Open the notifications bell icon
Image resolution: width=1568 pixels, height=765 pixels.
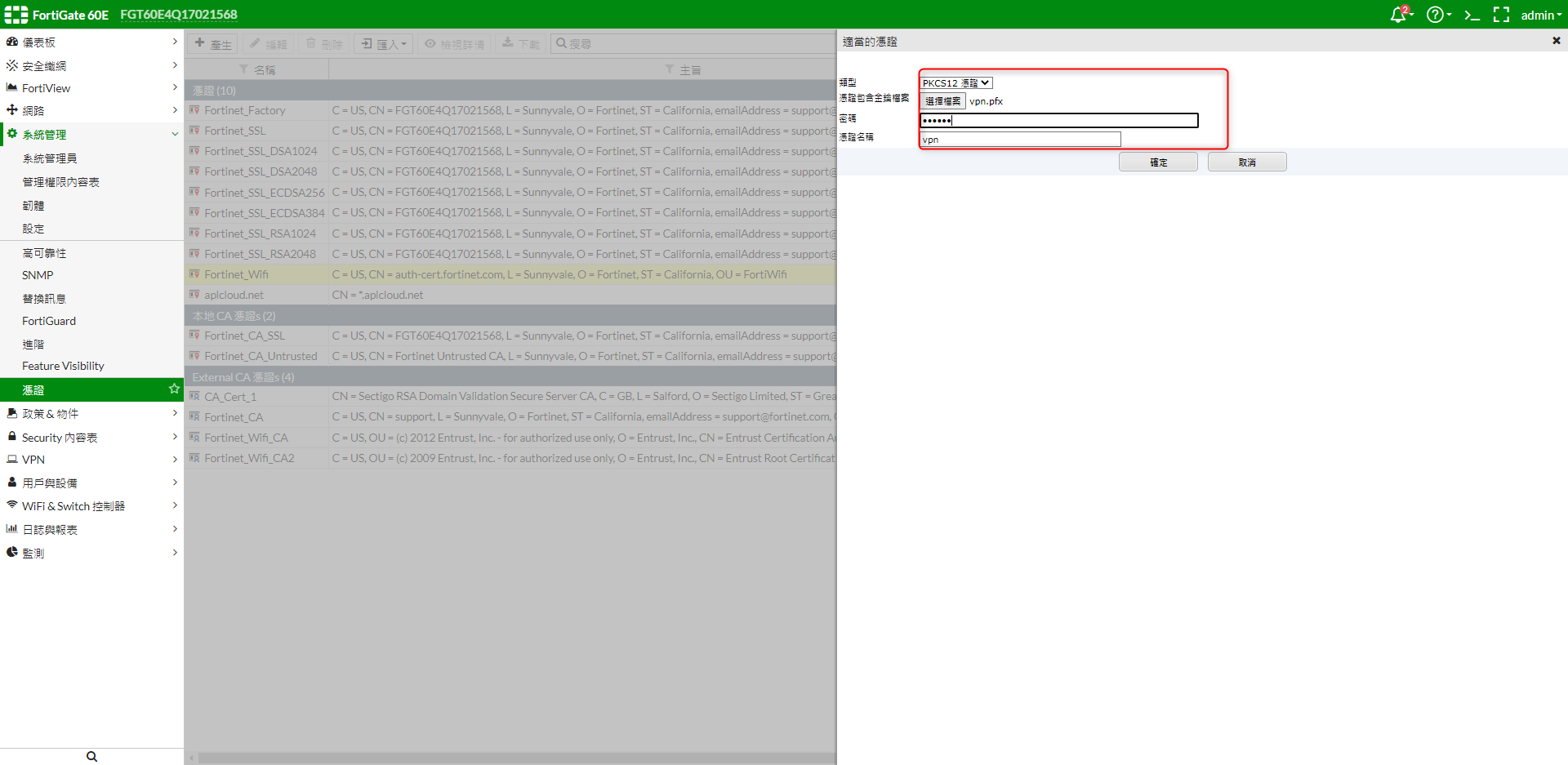[x=1400, y=15]
